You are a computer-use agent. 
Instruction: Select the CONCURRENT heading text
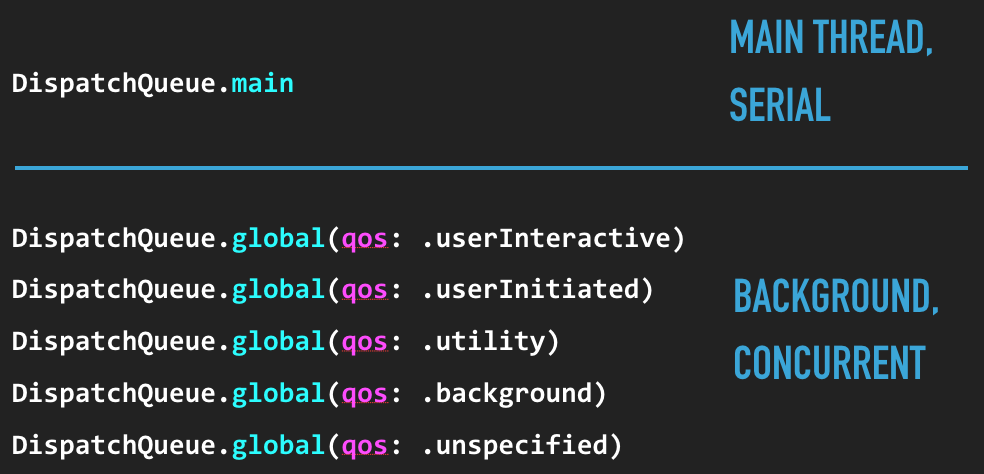pos(829,362)
